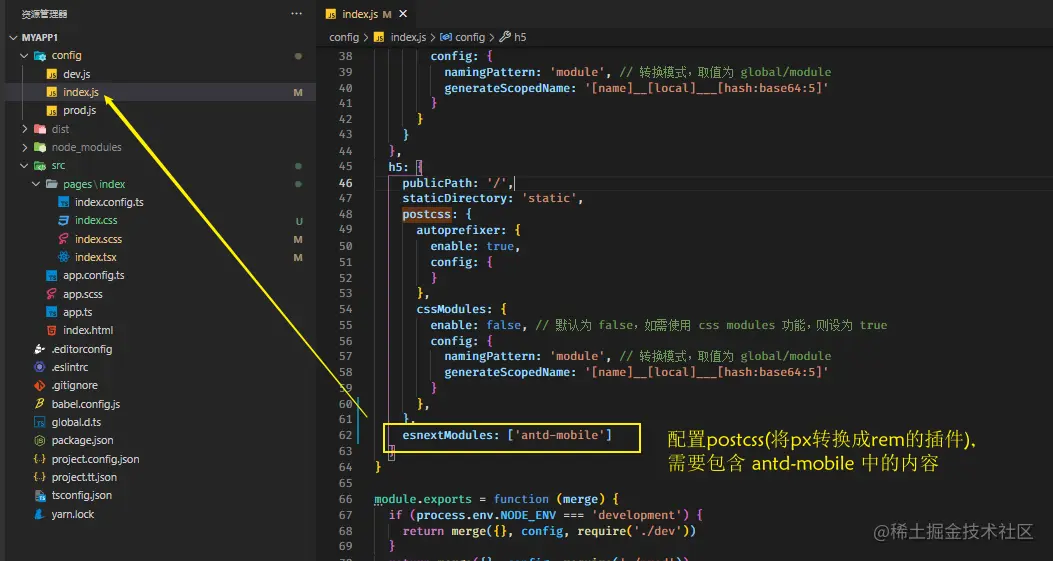Click staticDirectory on line 47
The image size is (1053, 561).
coord(455,198)
